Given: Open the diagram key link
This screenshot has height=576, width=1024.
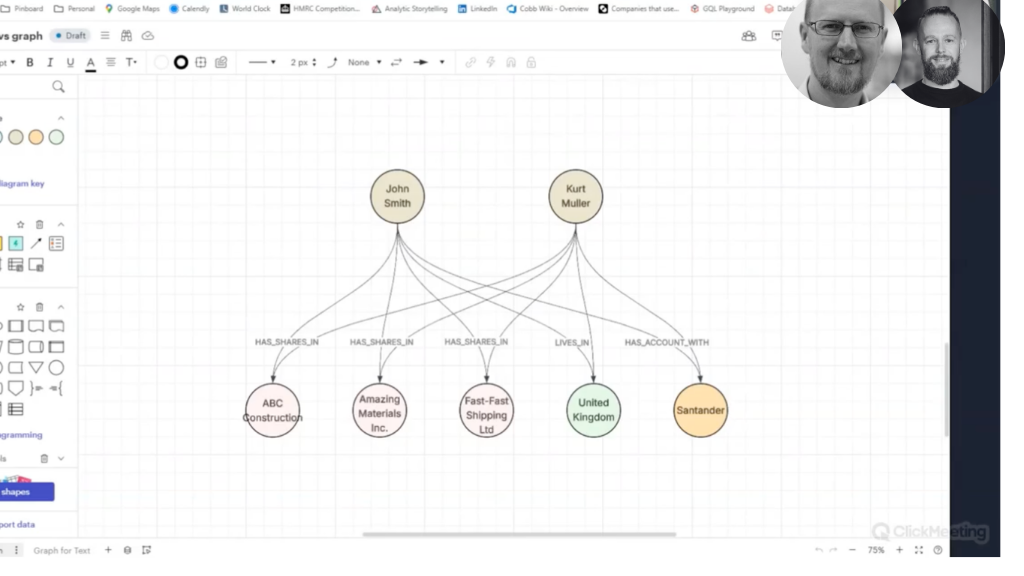Looking at the screenshot, I should point(22,184).
